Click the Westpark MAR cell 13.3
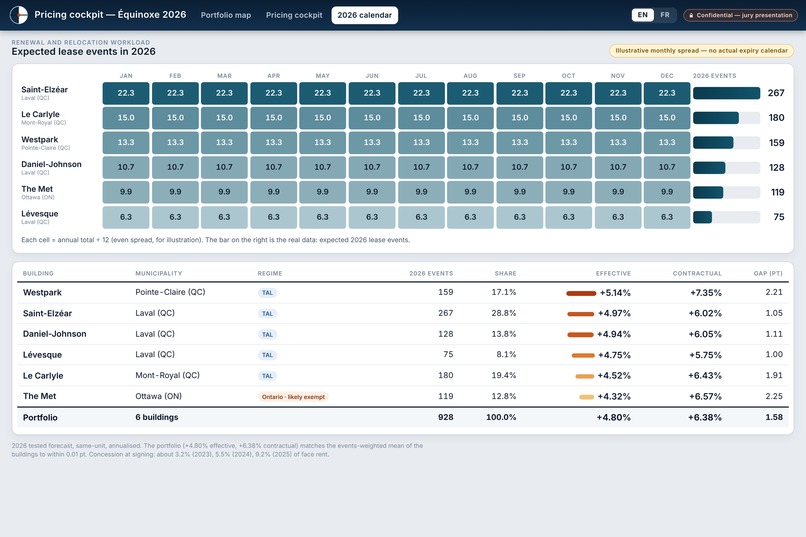This screenshot has width=806, height=537. pos(224,142)
